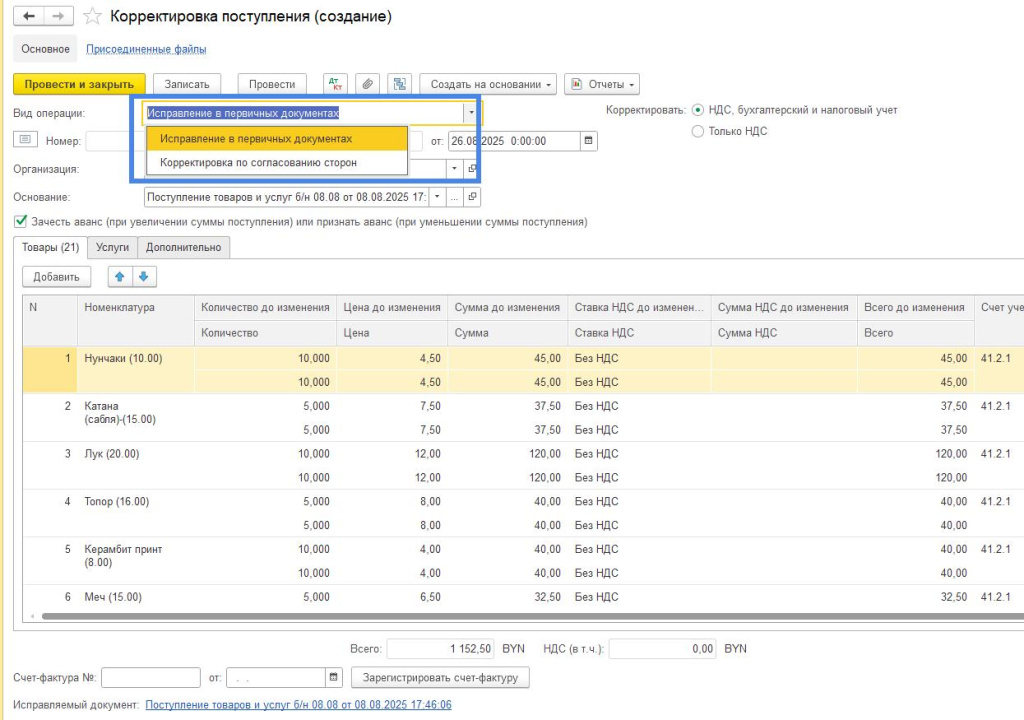Open attached files paperclip icon
Image resolution: width=1024 pixels, height=720 pixels.
click(368, 84)
